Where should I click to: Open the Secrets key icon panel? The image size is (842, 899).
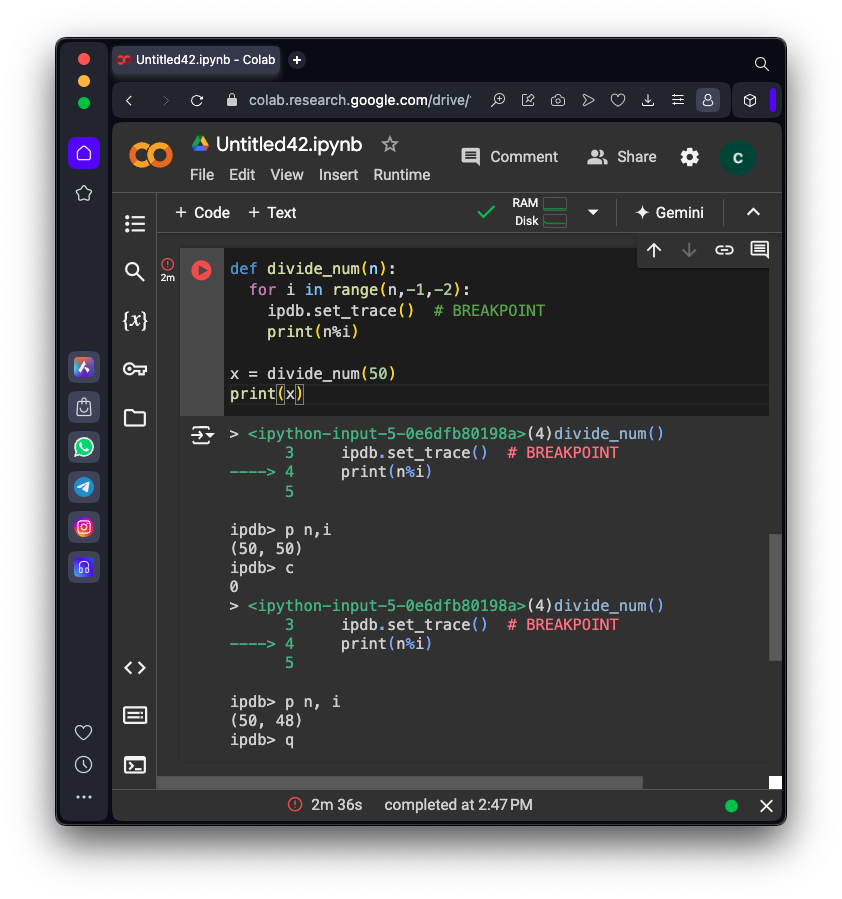135,369
